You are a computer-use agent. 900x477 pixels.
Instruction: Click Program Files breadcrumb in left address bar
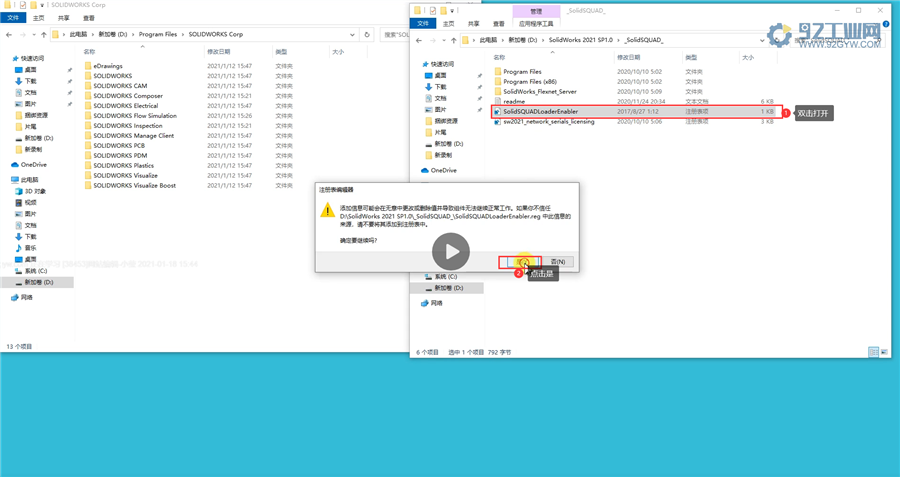tap(158, 34)
